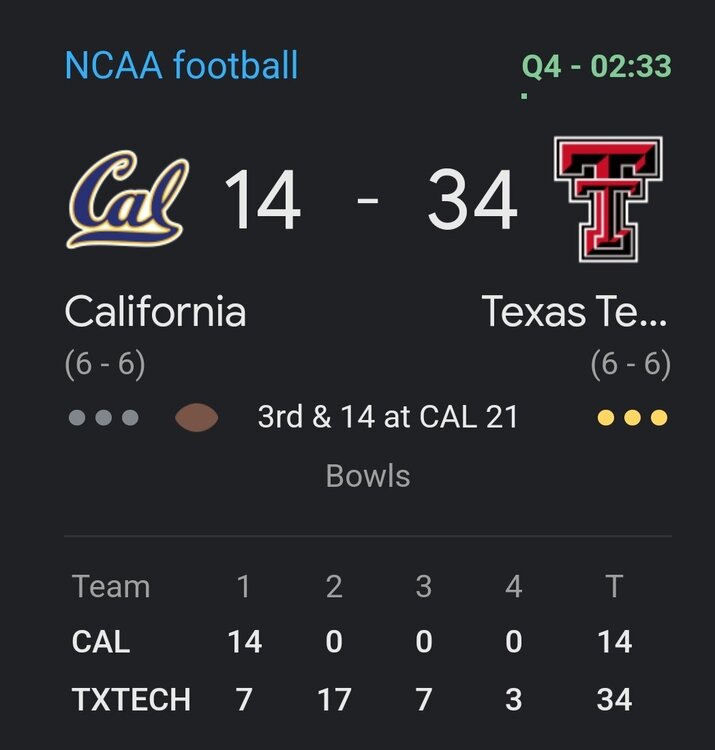Click California's gray timeout dots
The height and width of the screenshot is (750, 715).
pyautogui.click(x=103, y=417)
